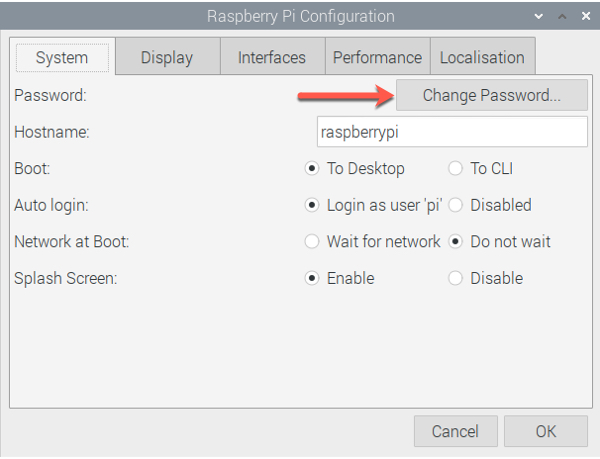
Task: Set Auto login to Disabled
Action: pos(456,205)
